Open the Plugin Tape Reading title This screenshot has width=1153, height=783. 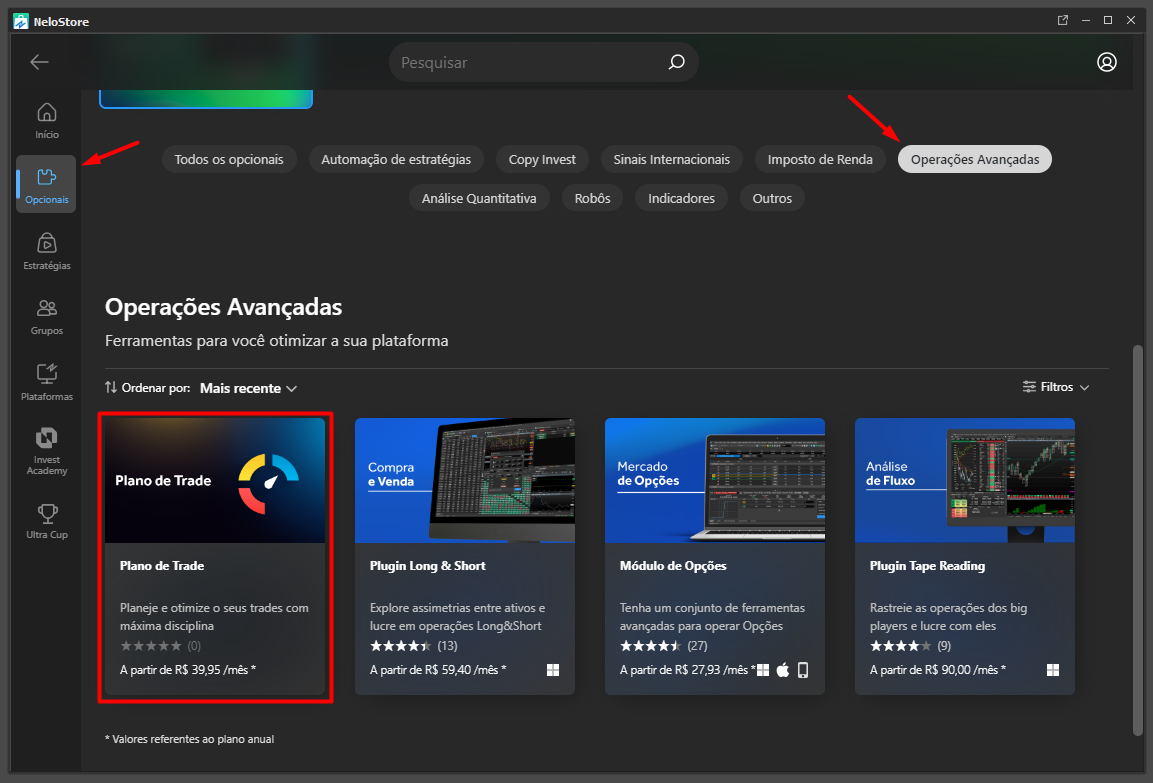(927, 565)
